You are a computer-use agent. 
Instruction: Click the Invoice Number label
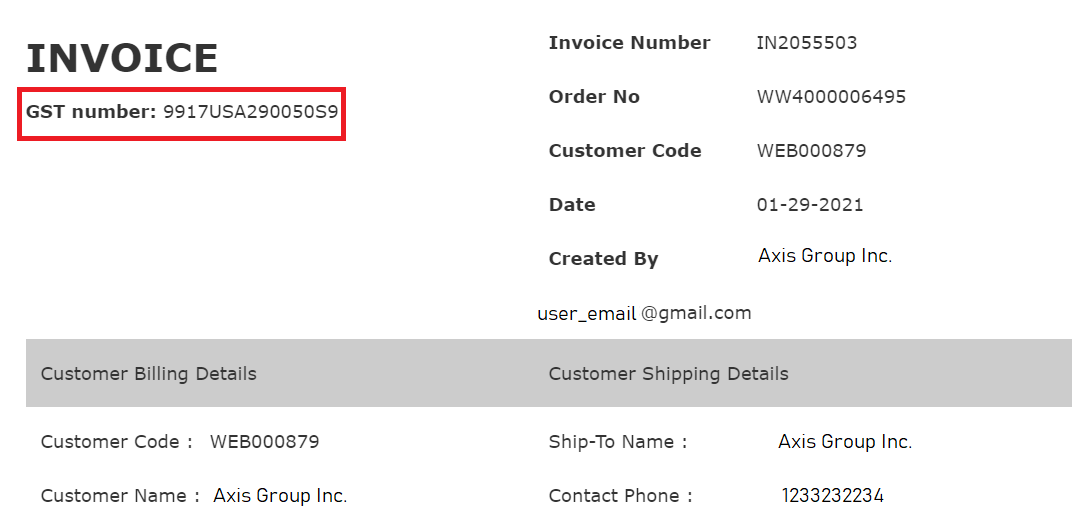click(629, 43)
